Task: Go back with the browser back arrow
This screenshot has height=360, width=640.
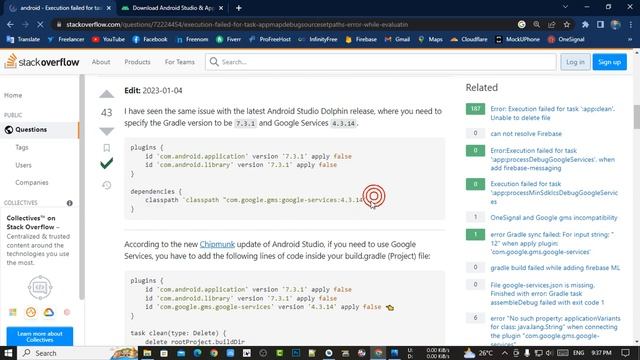Action: tap(10, 24)
